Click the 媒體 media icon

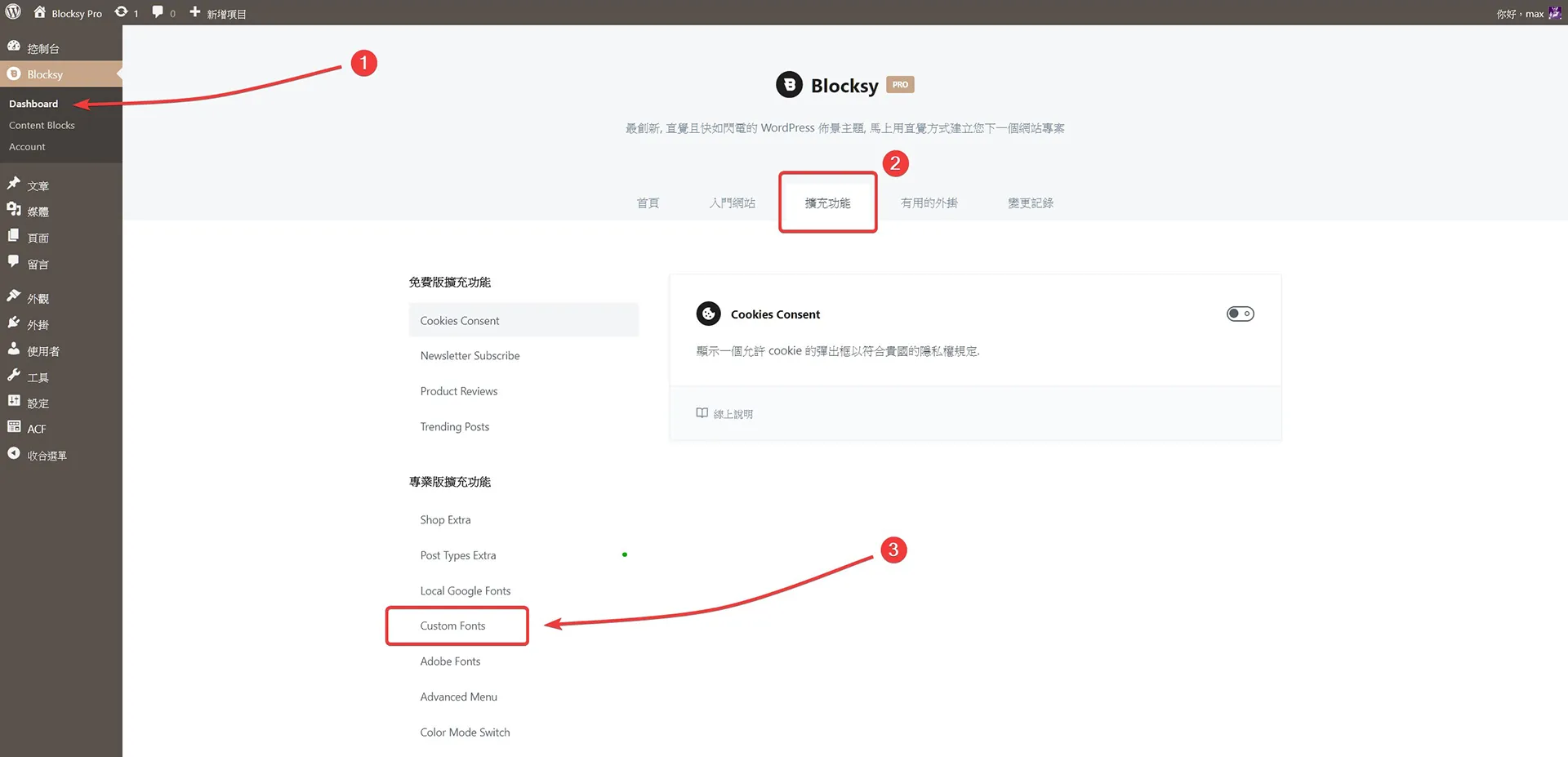pyautogui.click(x=14, y=210)
